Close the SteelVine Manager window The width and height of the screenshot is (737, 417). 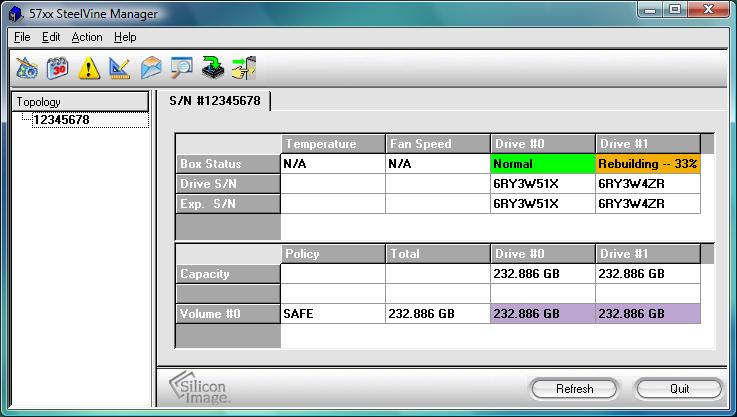709,9
